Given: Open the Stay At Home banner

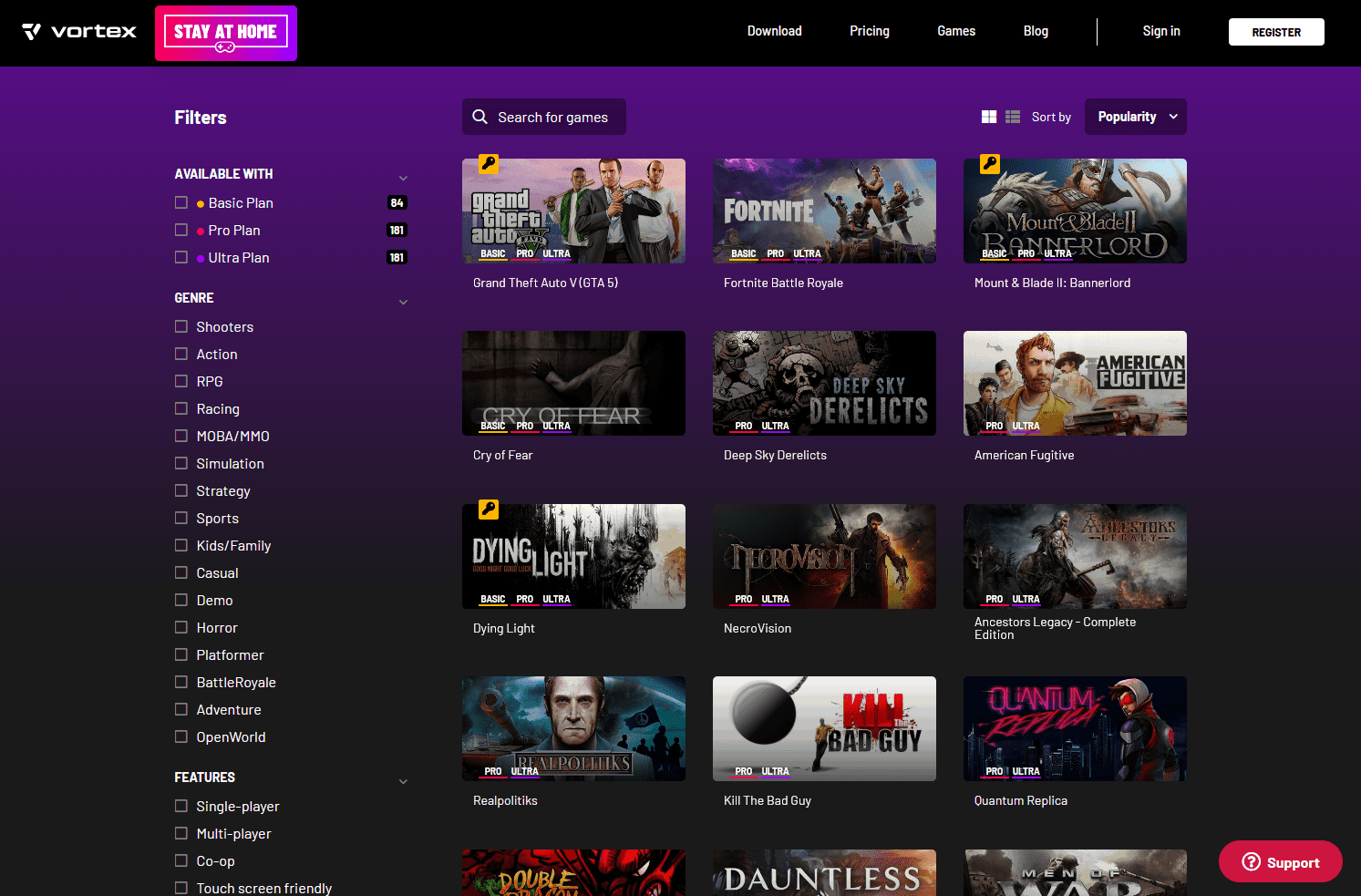Looking at the screenshot, I should coord(226,33).
